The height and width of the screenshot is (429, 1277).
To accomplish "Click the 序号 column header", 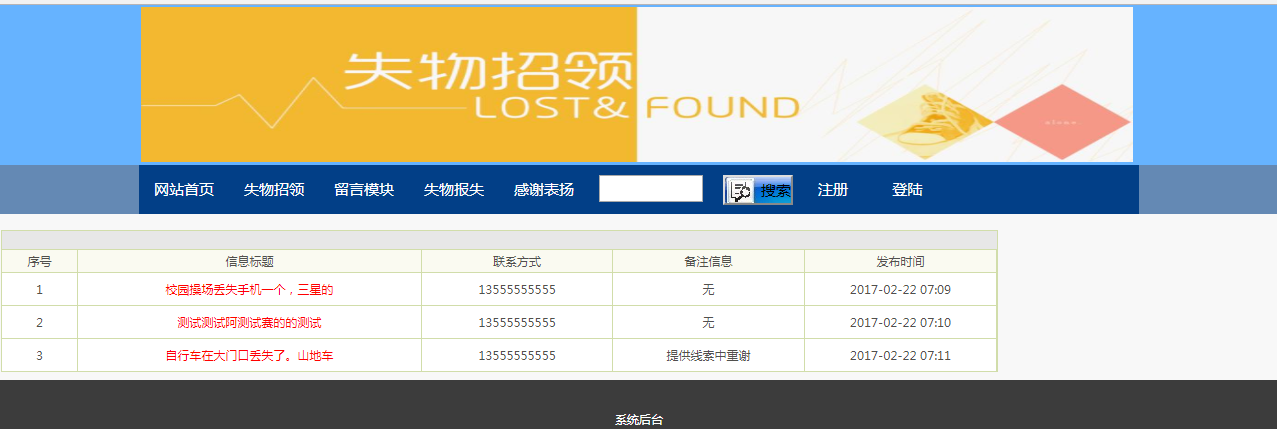I will 39,261.
